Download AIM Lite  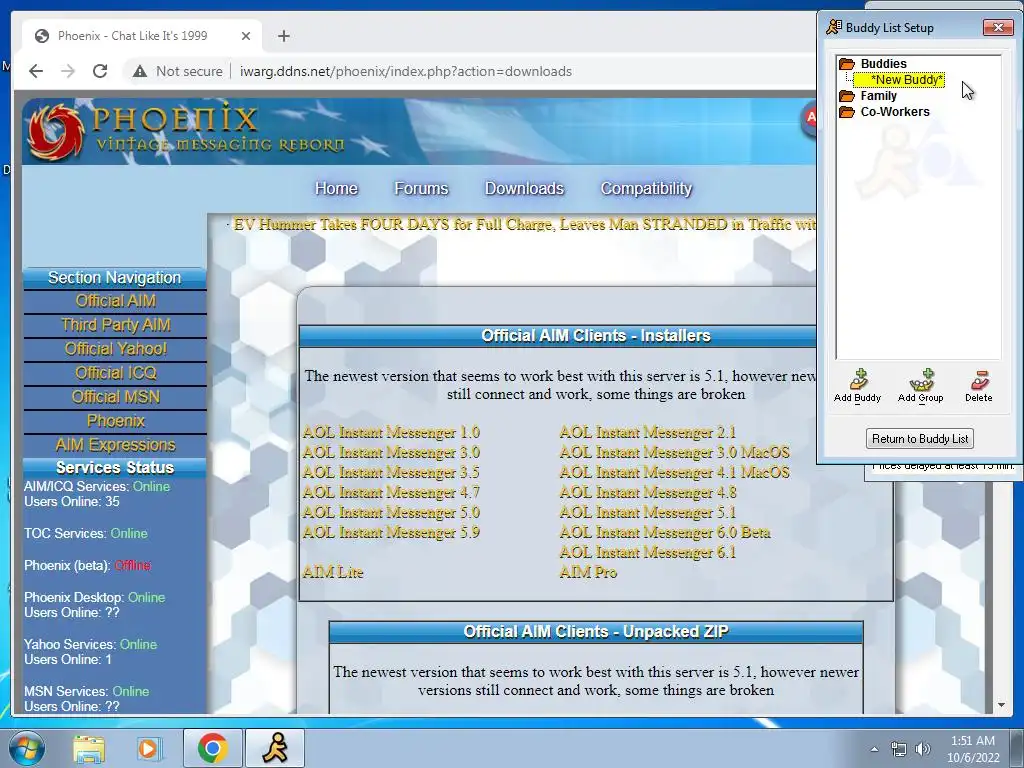[333, 573]
